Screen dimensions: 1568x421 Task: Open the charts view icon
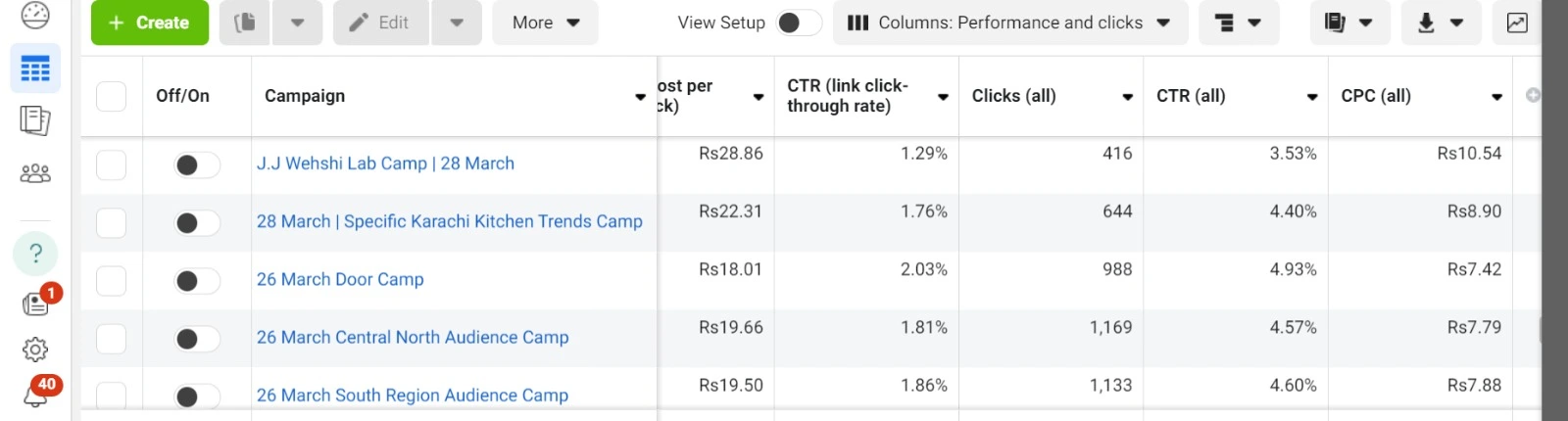(1516, 23)
